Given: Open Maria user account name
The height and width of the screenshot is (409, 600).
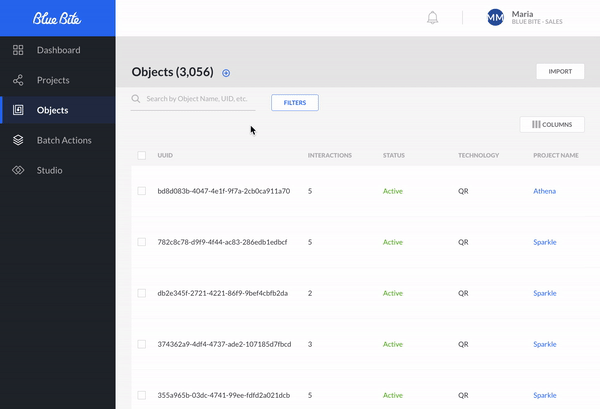Looking at the screenshot, I should (x=522, y=14).
